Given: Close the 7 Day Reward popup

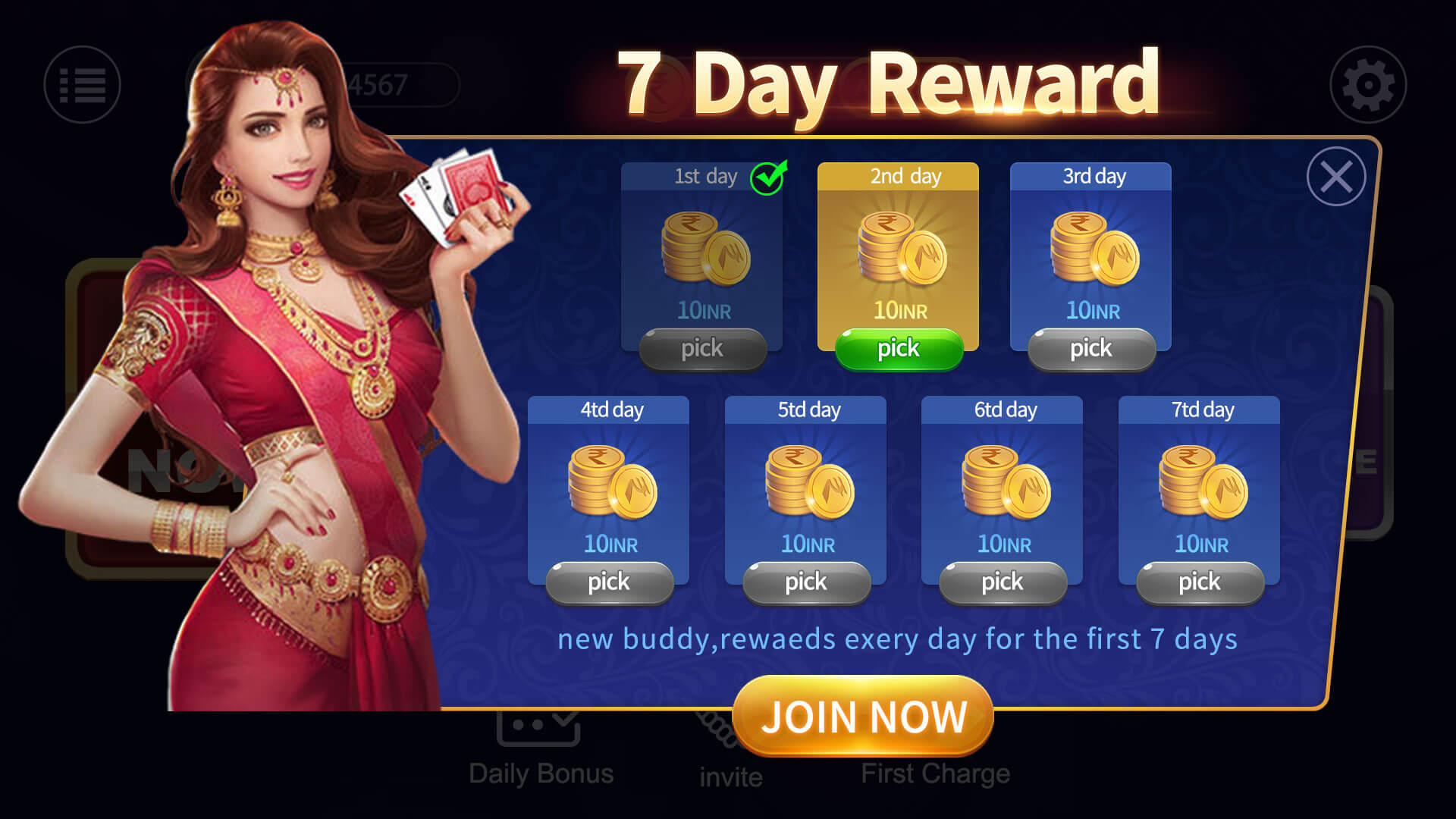Looking at the screenshot, I should click(1336, 177).
